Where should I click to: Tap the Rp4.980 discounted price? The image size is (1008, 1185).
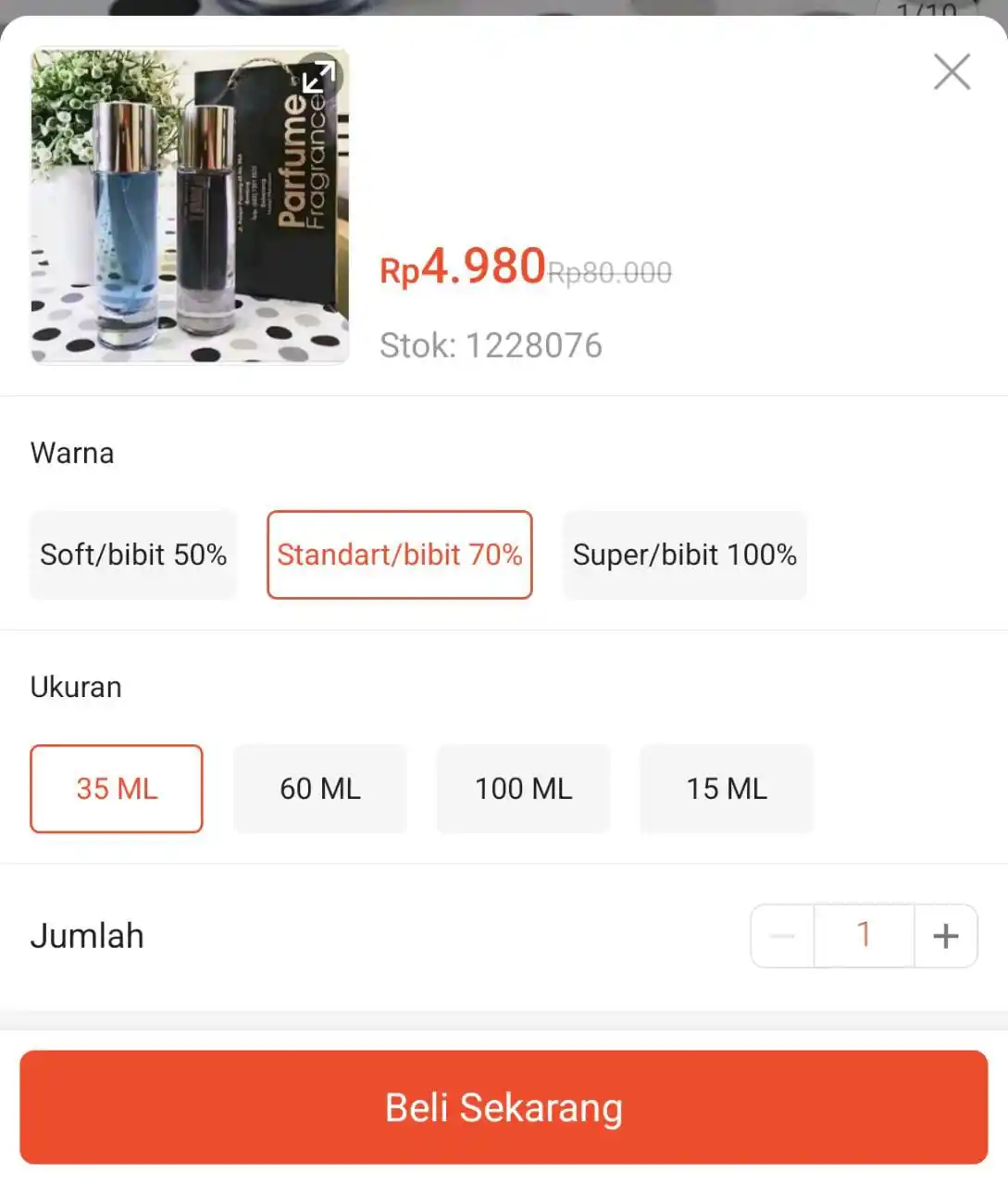[463, 267]
